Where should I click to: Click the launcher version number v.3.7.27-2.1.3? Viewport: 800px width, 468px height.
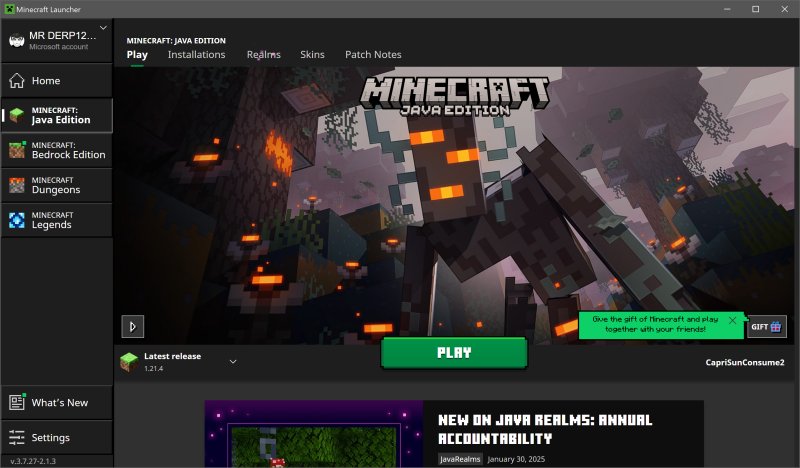33,461
